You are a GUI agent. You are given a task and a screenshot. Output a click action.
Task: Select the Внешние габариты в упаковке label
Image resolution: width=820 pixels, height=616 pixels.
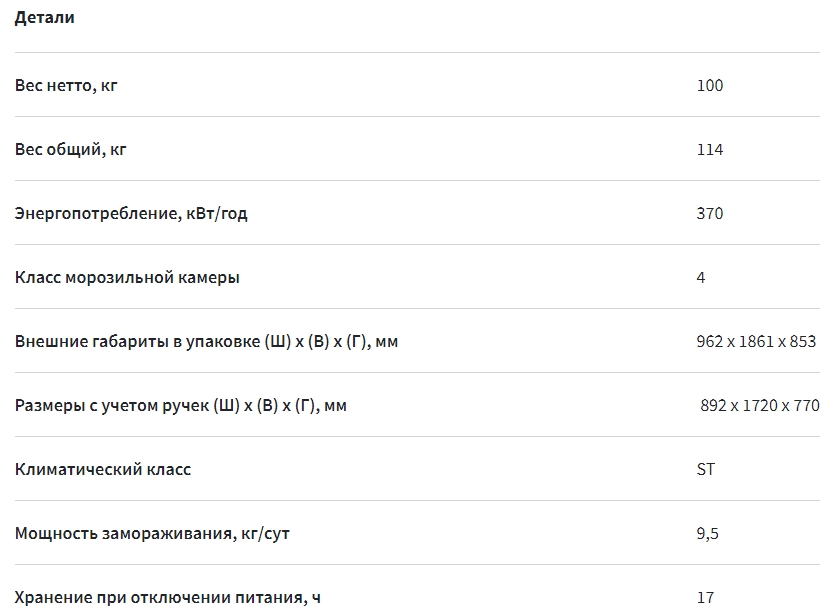click(x=206, y=341)
